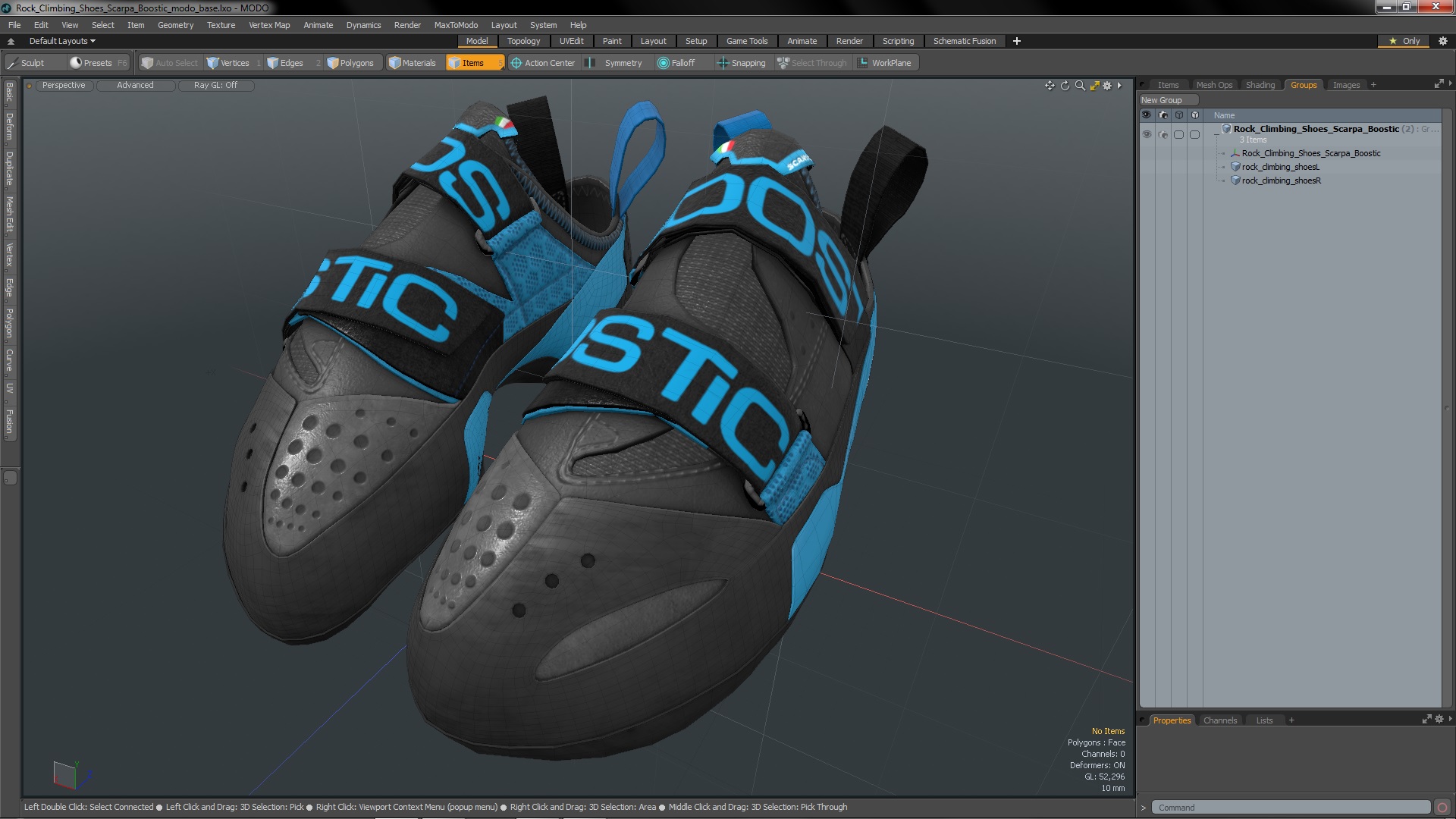
Task: Open viewport settings gear
Action: pos(1107,86)
